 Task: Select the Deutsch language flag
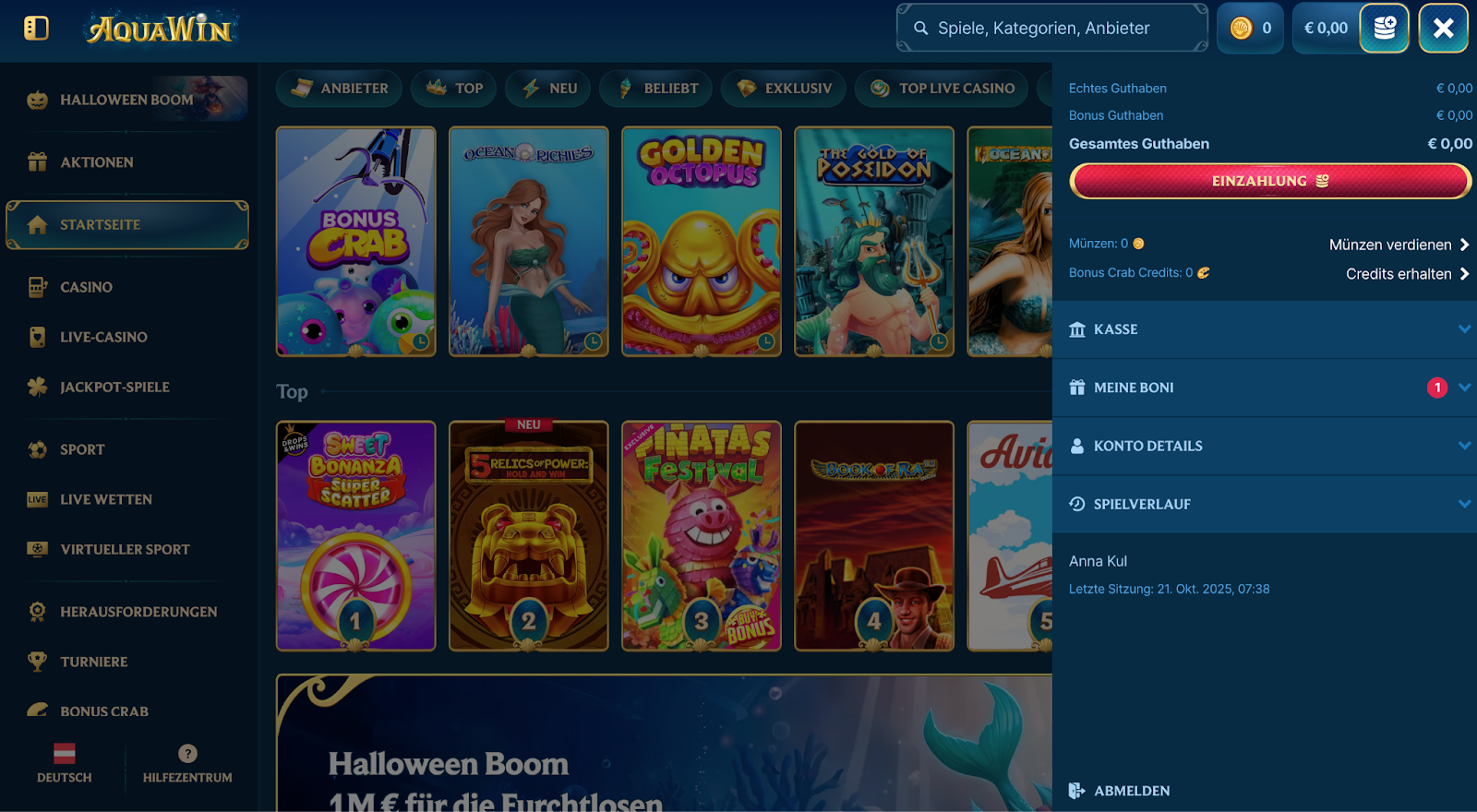click(65, 754)
